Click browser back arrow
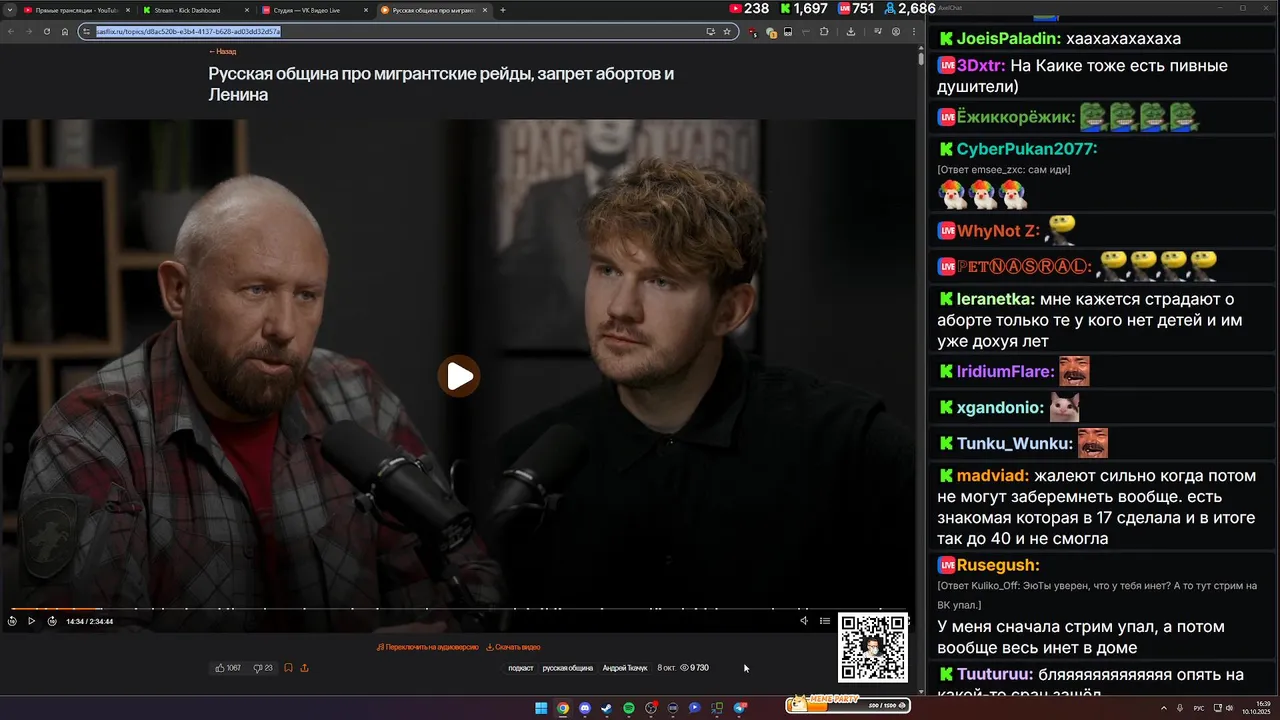This screenshot has height=720, width=1280. pyautogui.click(x=12, y=31)
